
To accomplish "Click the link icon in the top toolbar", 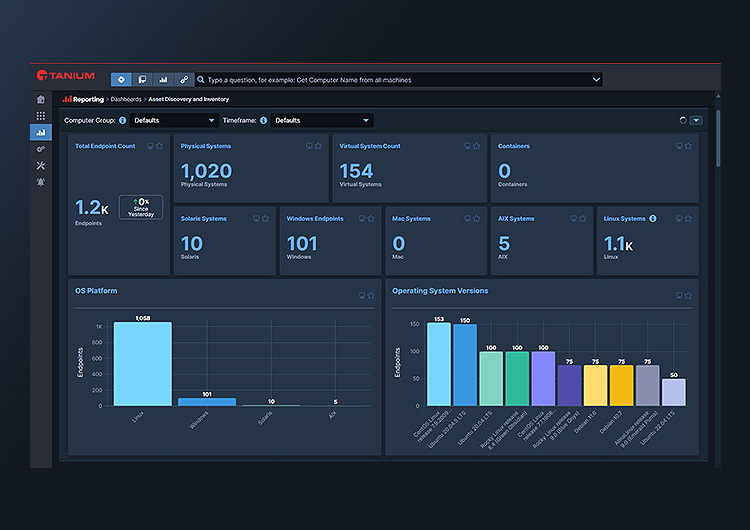I will [x=184, y=79].
